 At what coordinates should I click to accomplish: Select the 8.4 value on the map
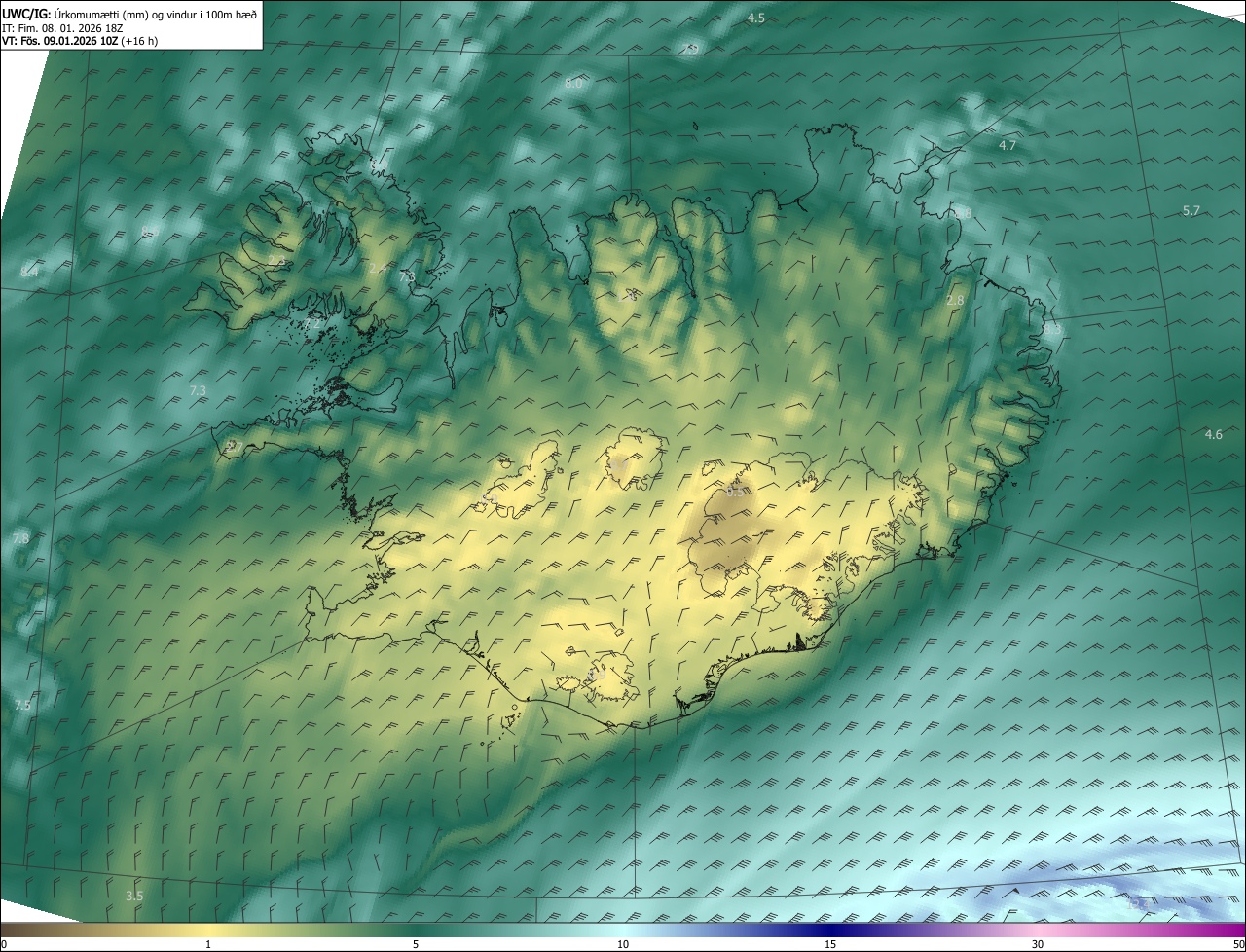29,273
